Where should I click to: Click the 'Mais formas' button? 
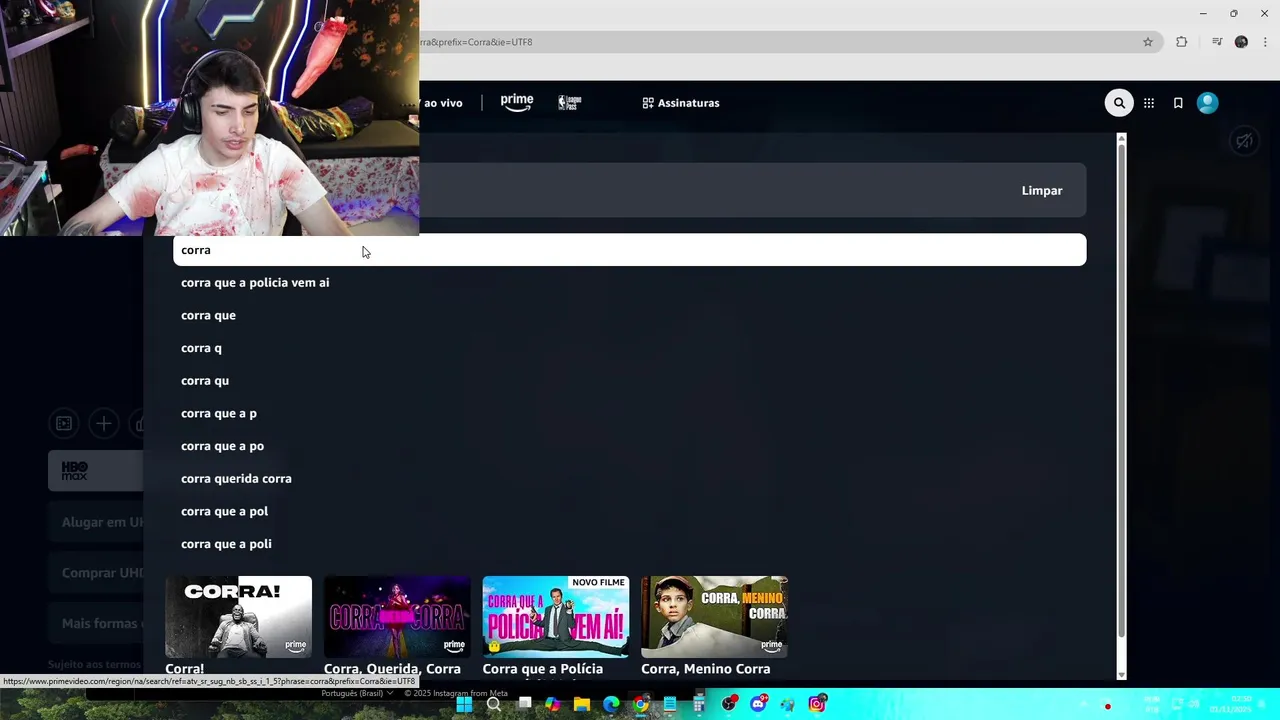(x=96, y=623)
